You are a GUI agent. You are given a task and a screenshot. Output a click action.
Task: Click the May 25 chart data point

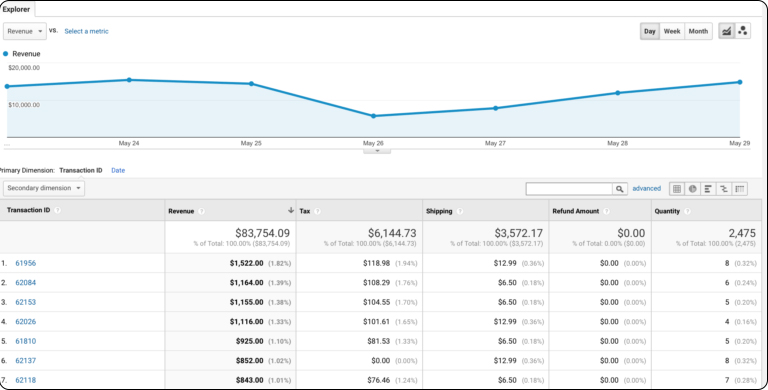251,84
